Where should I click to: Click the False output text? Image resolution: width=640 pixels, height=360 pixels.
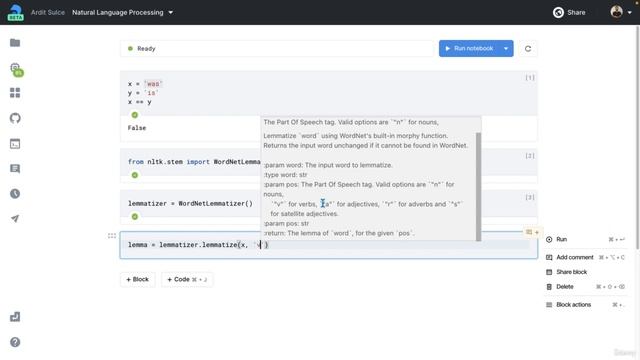pos(137,128)
